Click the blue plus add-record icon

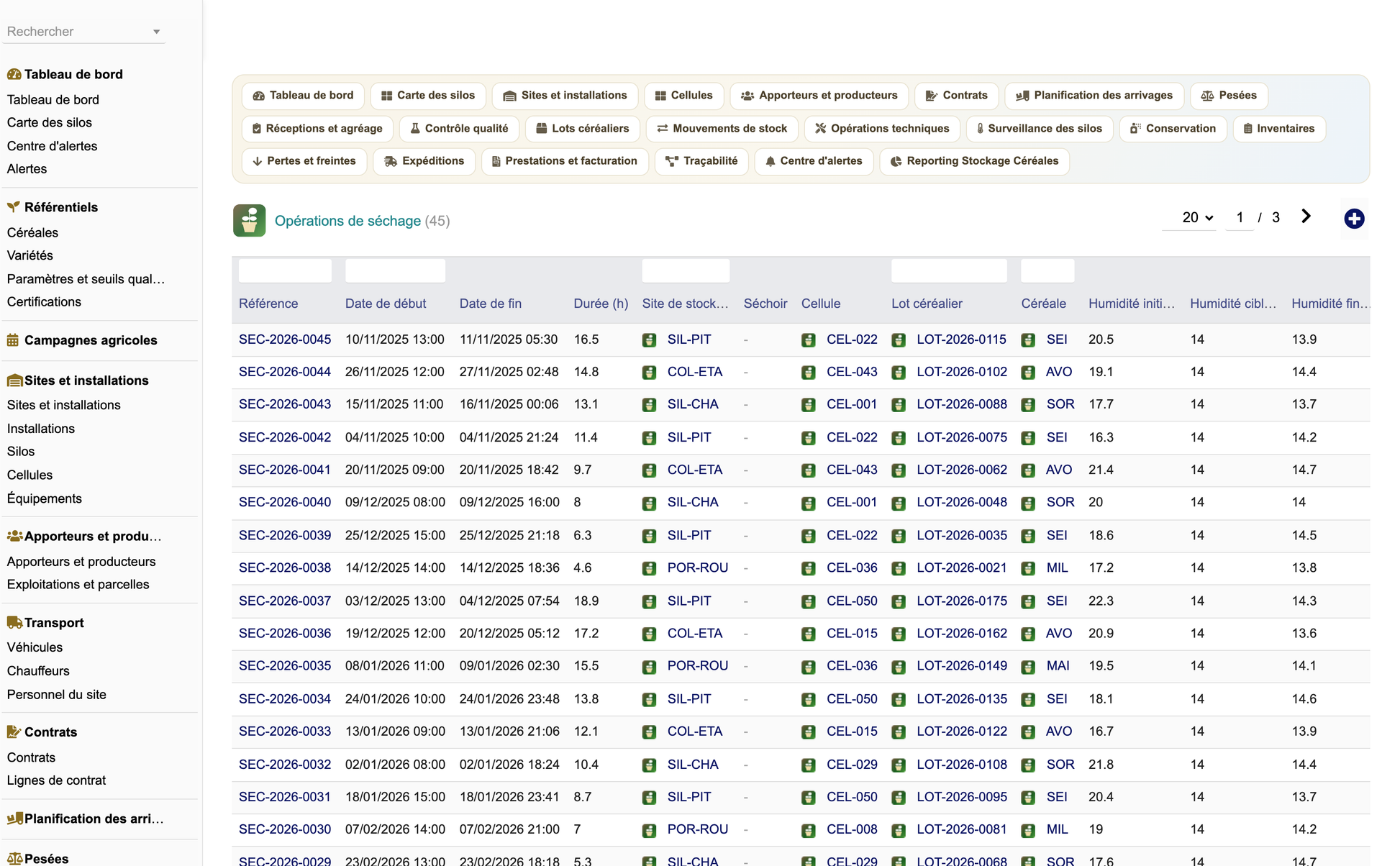click(x=1354, y=219)
